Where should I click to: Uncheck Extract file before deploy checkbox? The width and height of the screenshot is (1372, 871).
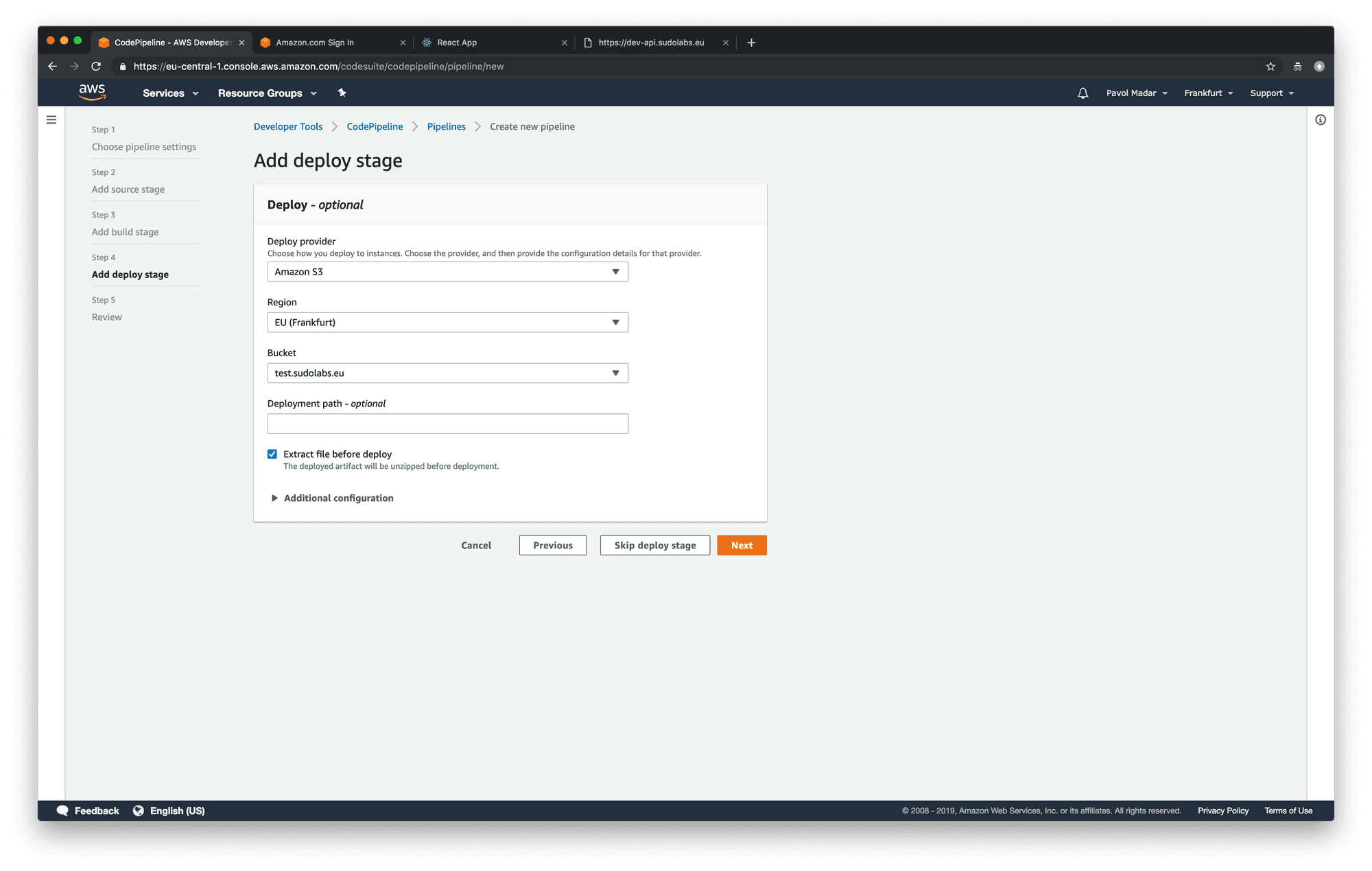click(x=272, y=454)
